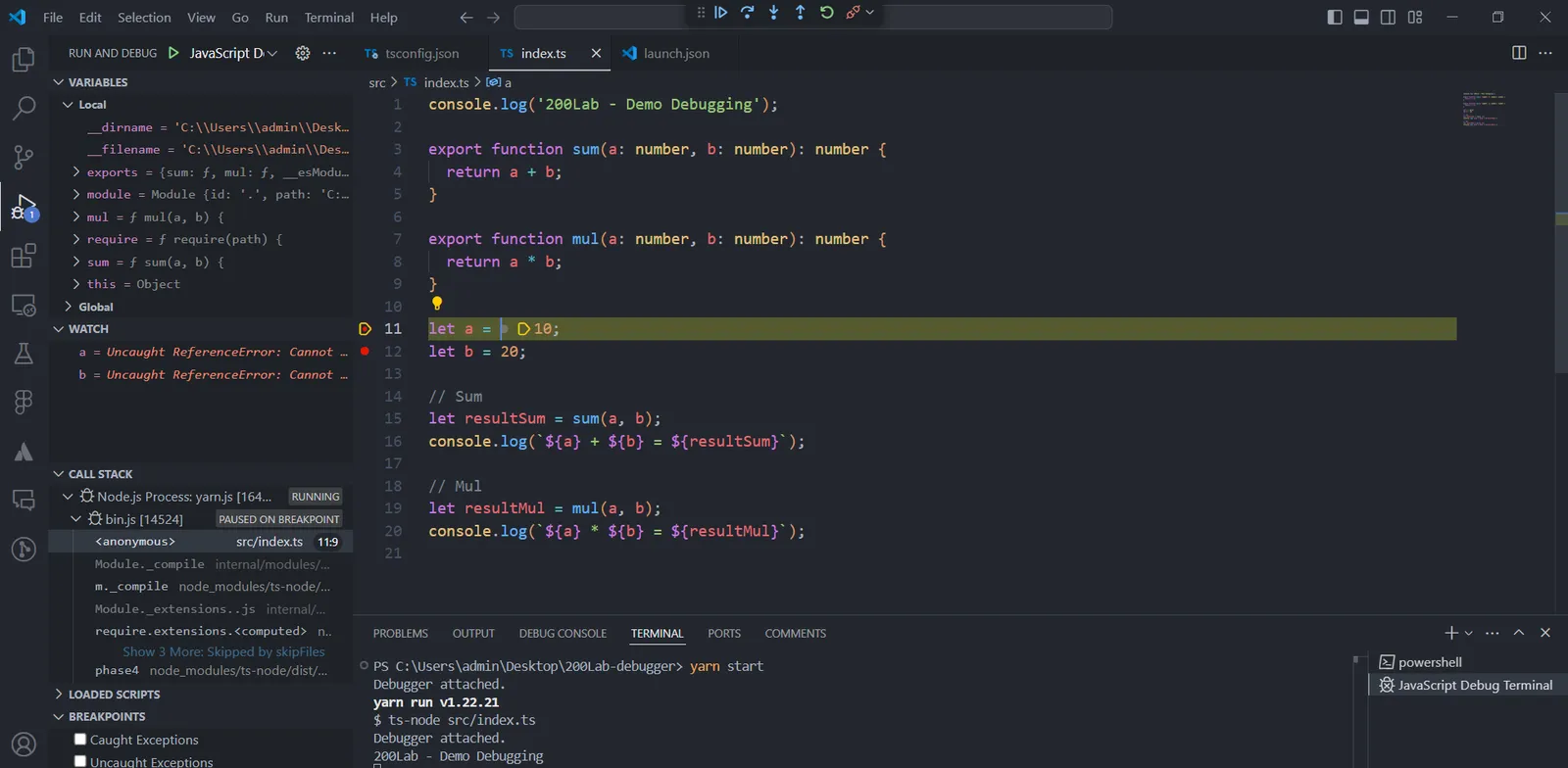The height and width of the screenshot is (768, 1568).
Task: Toggle bottom panel layout icon
Action: 1361,17
